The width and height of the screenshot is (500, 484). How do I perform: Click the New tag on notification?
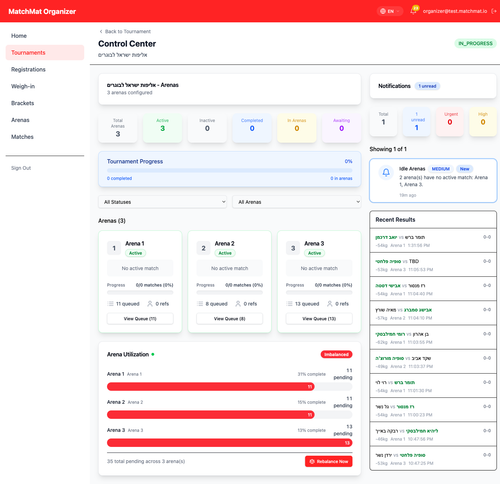click(465, 169)
